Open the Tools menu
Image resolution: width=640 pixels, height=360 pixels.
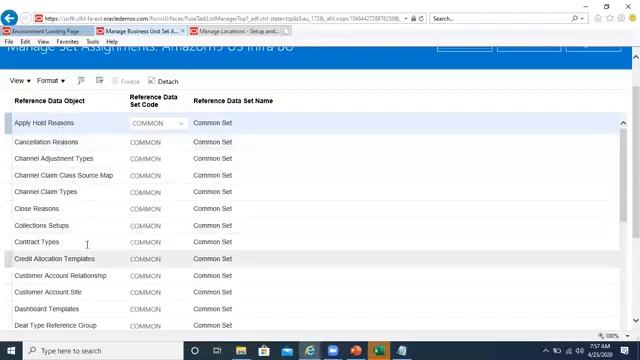(92, 42)
